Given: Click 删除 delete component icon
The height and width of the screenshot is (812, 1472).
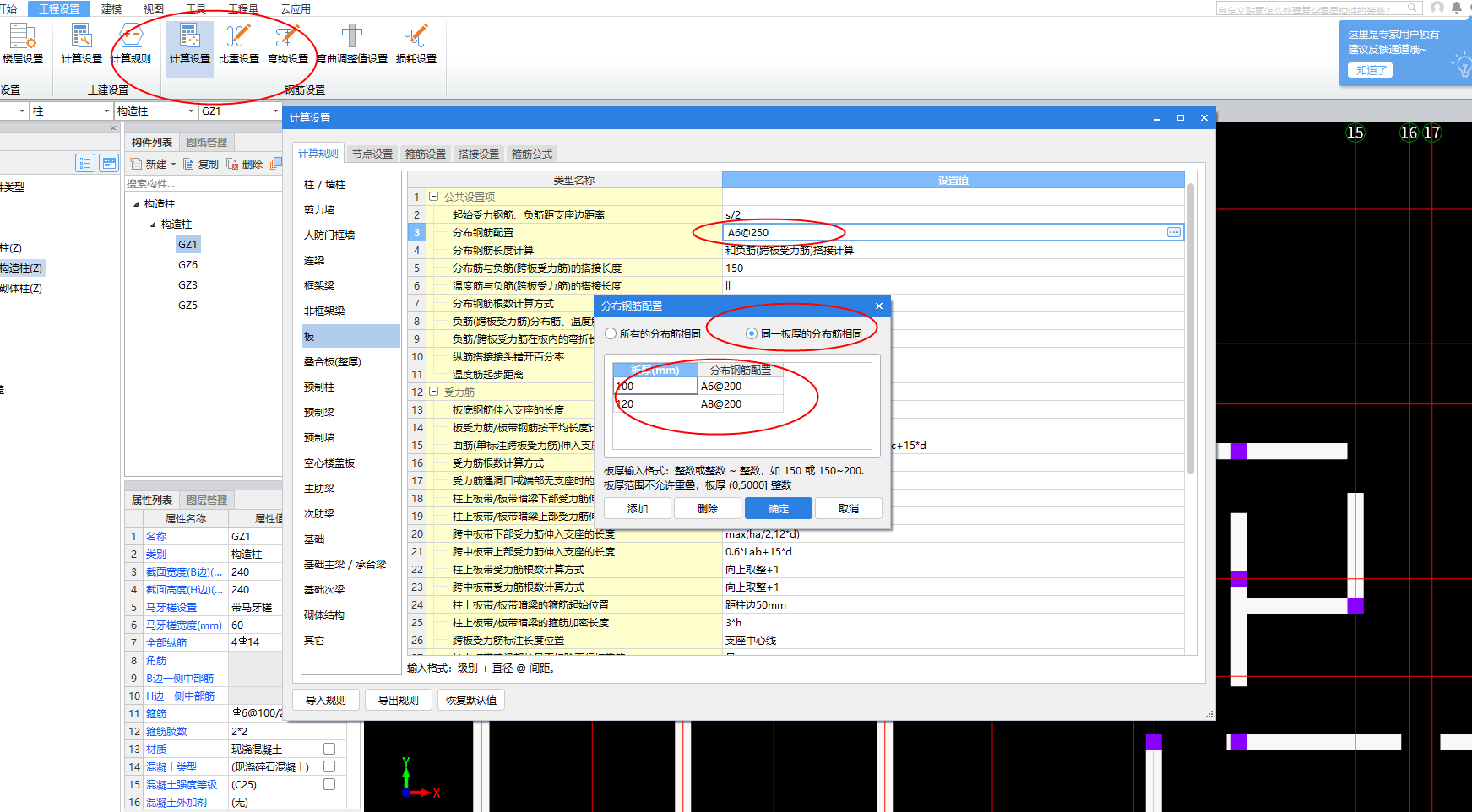Looking at the screenshot, I should pyautogui.click(x=232, y=164).
